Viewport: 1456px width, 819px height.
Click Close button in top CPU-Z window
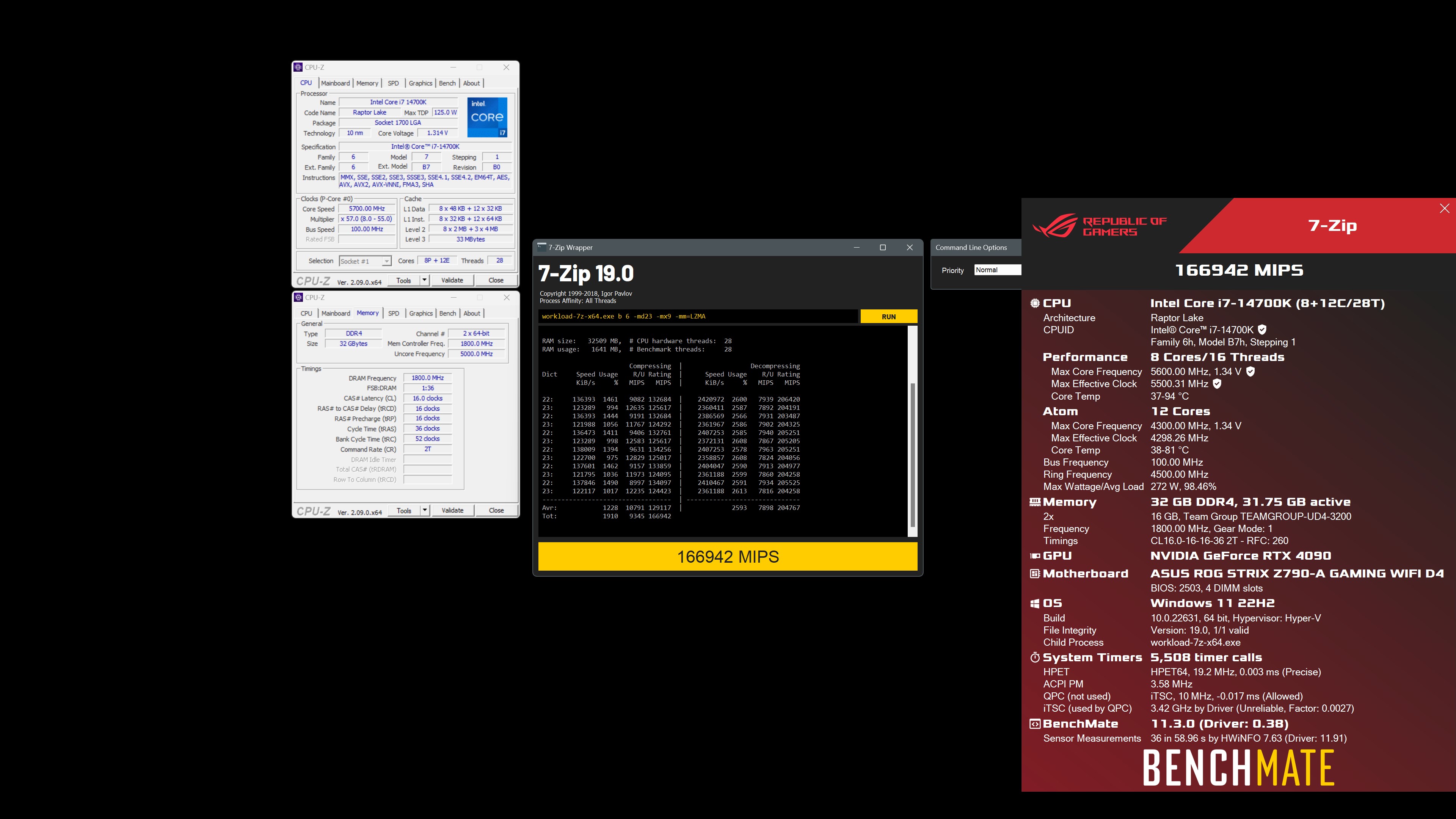click(x=496, y=280)
